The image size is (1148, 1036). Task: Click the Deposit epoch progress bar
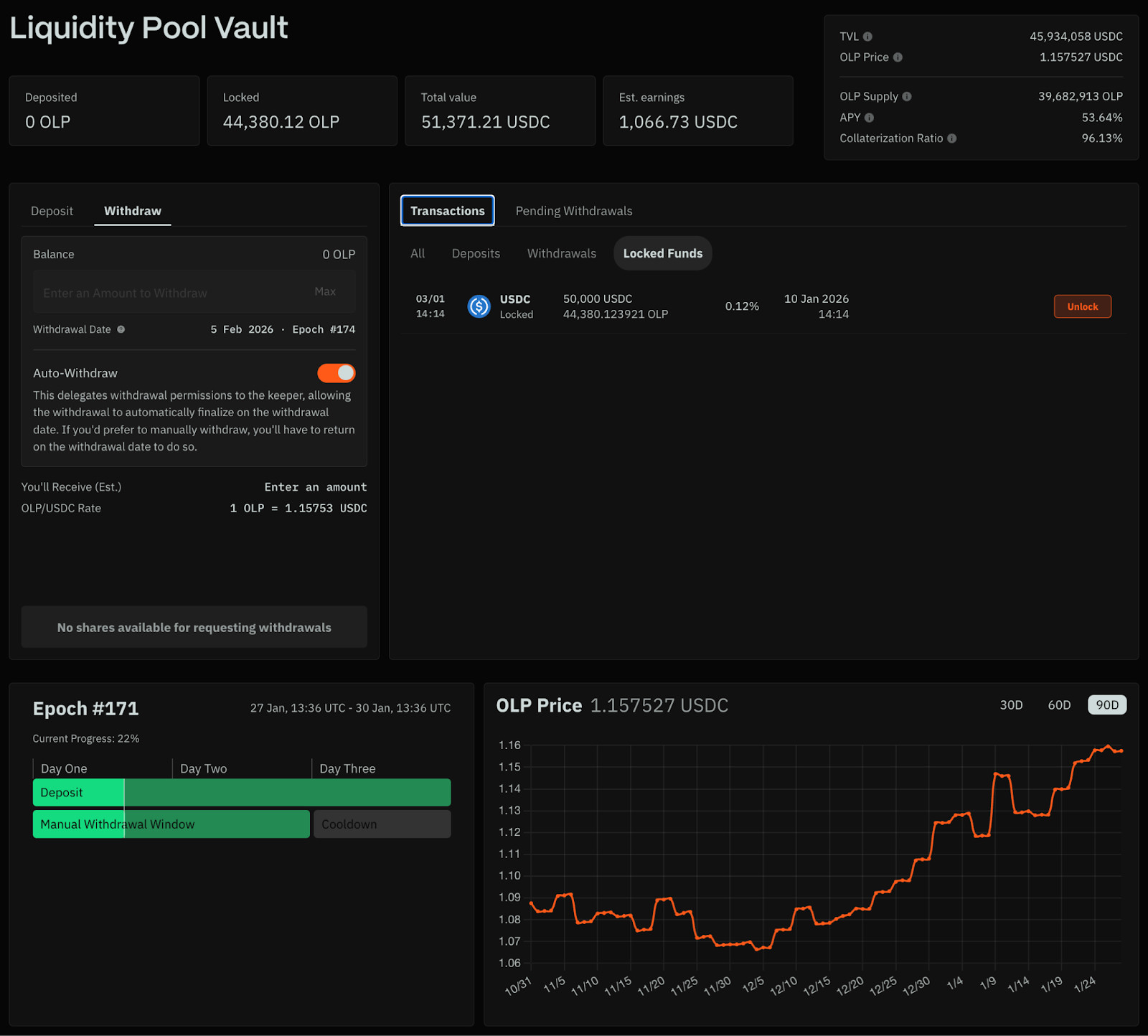pyautogui.click(x=242, y=793)
